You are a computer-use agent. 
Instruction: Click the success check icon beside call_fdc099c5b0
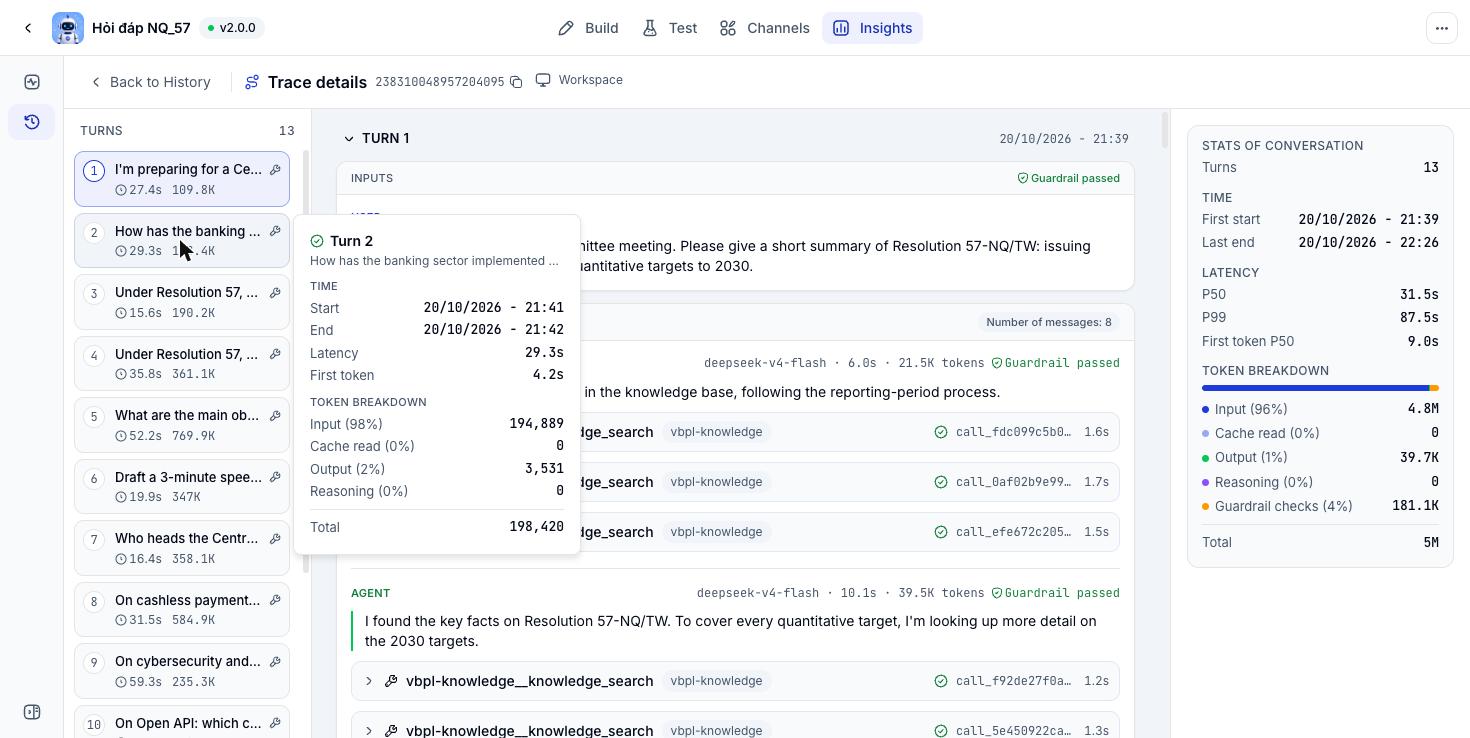point(940,432)
